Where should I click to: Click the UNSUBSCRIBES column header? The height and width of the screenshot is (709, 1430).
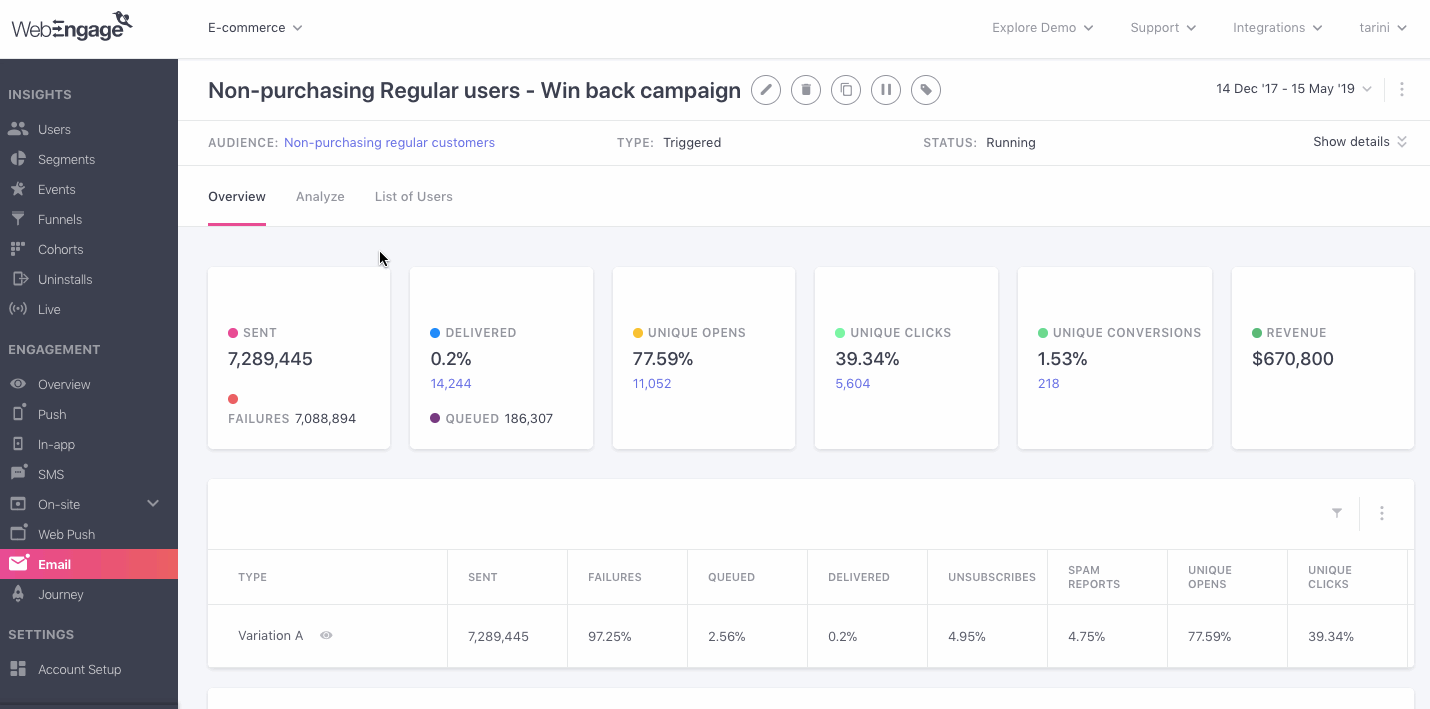992,577
